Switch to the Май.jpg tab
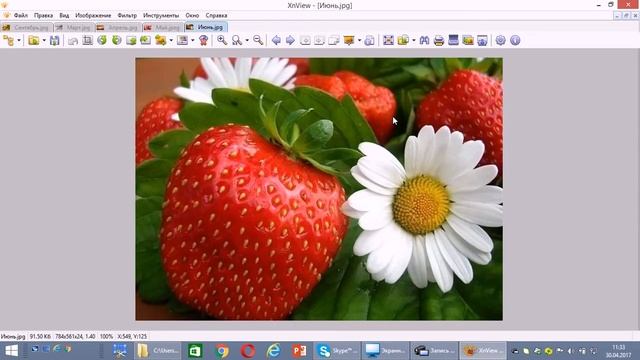 point(163,27)
